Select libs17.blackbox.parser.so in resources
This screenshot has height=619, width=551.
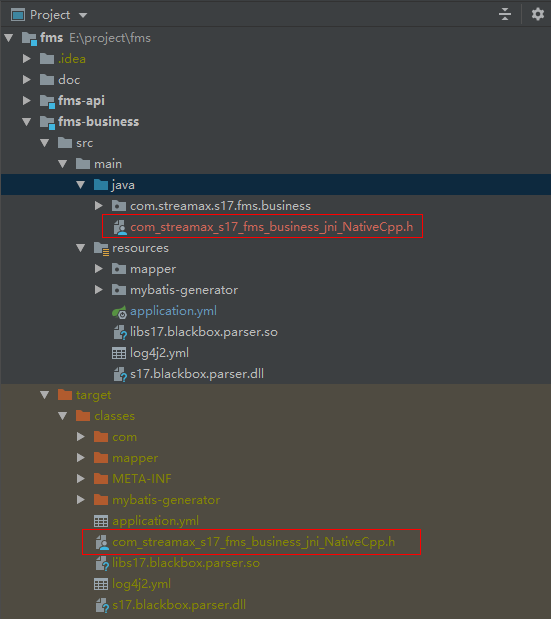click(204, 332)
